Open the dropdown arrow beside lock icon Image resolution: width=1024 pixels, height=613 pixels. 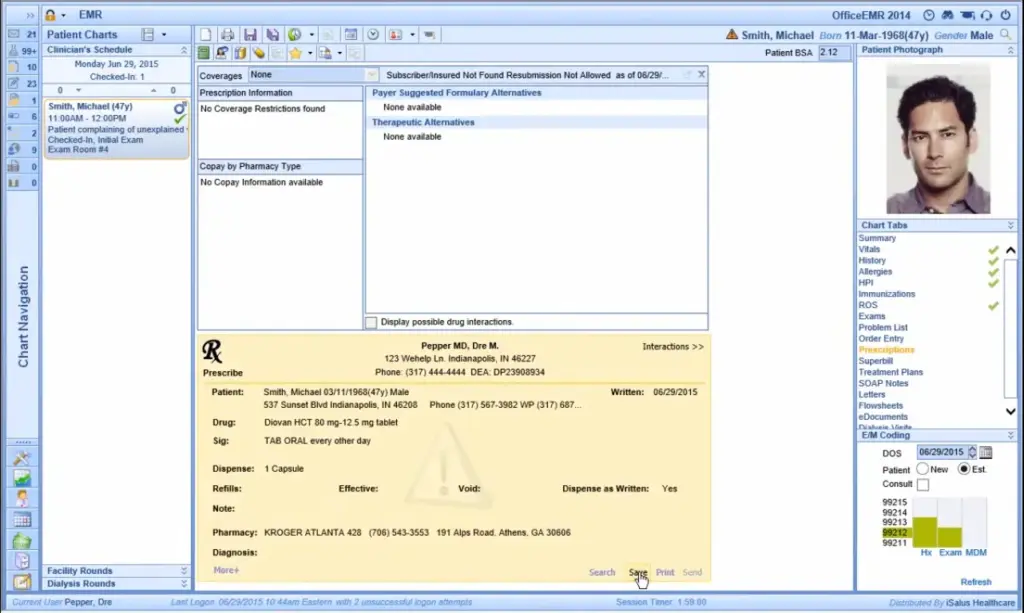pos(63,15)
